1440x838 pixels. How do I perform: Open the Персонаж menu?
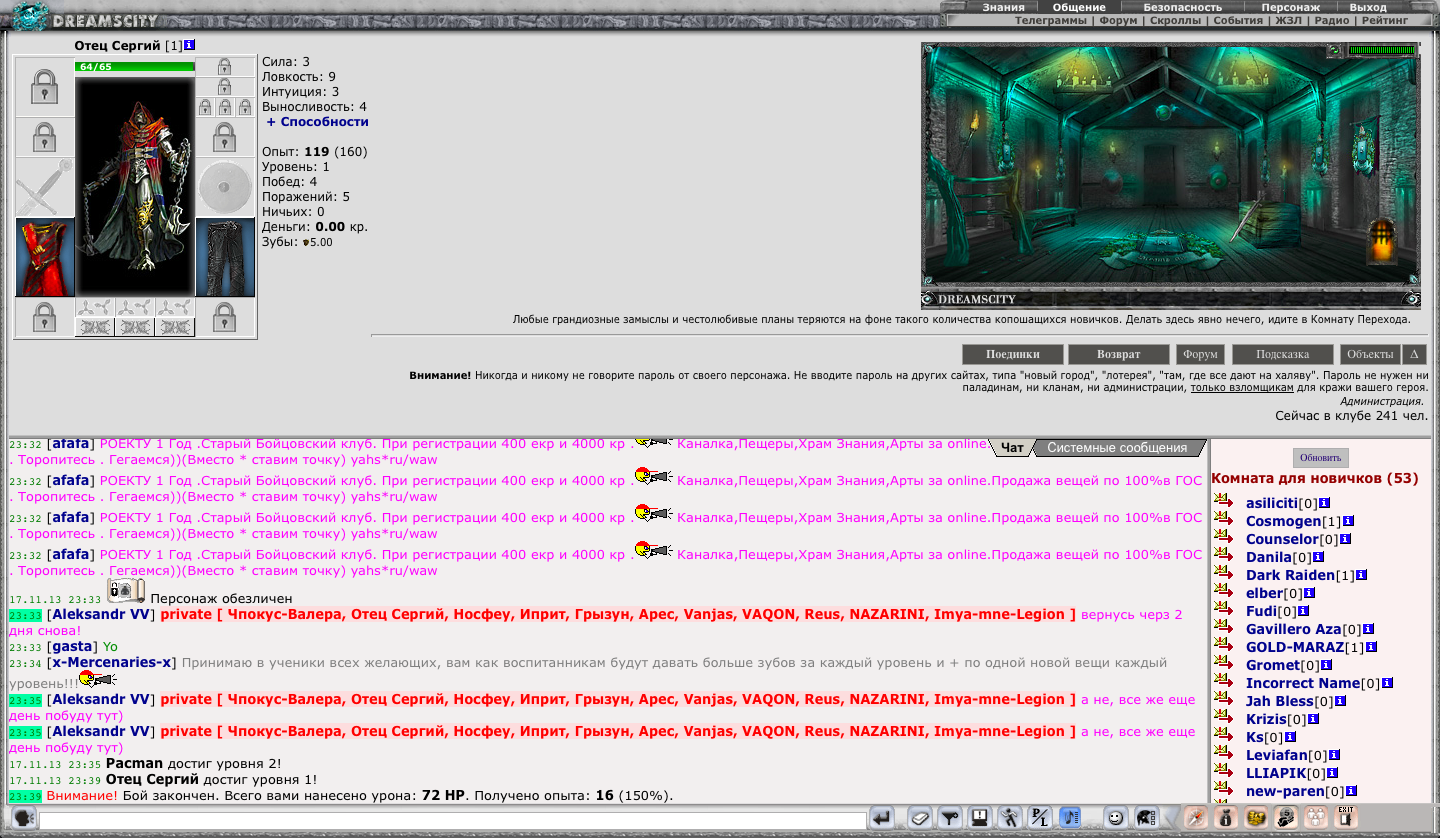(1290, 7)
